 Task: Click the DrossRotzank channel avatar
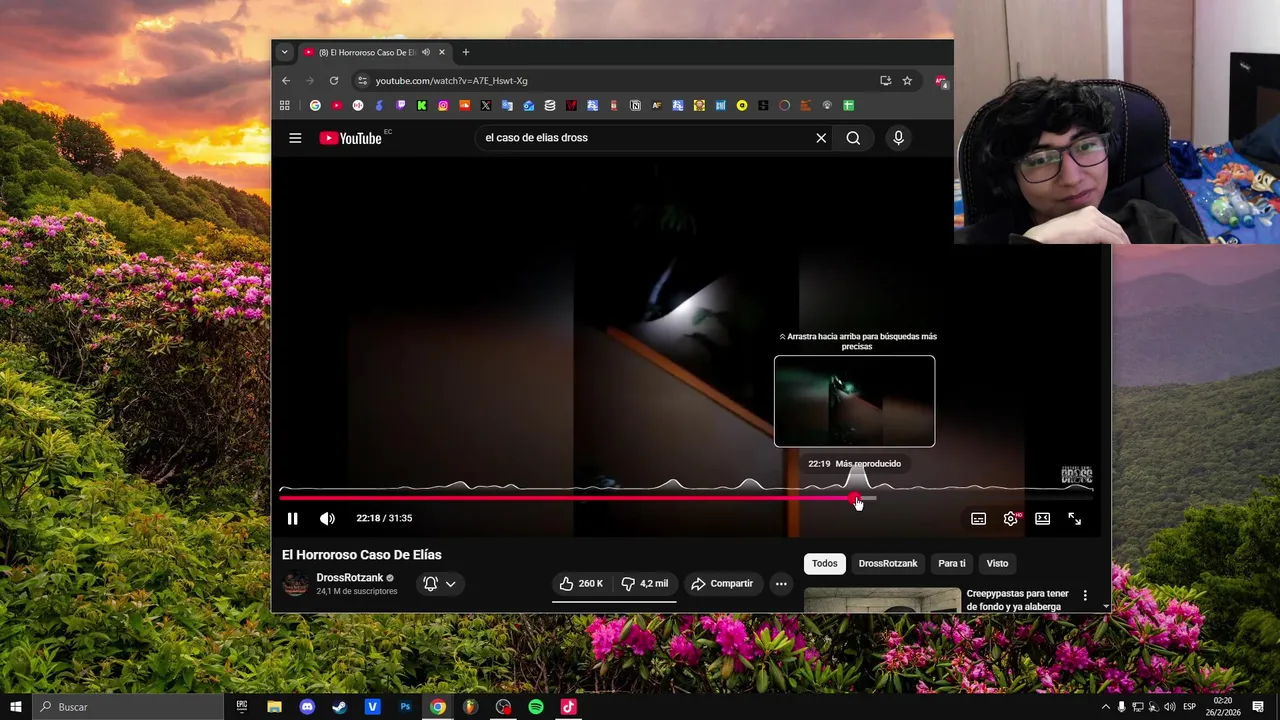click(295, 584)
